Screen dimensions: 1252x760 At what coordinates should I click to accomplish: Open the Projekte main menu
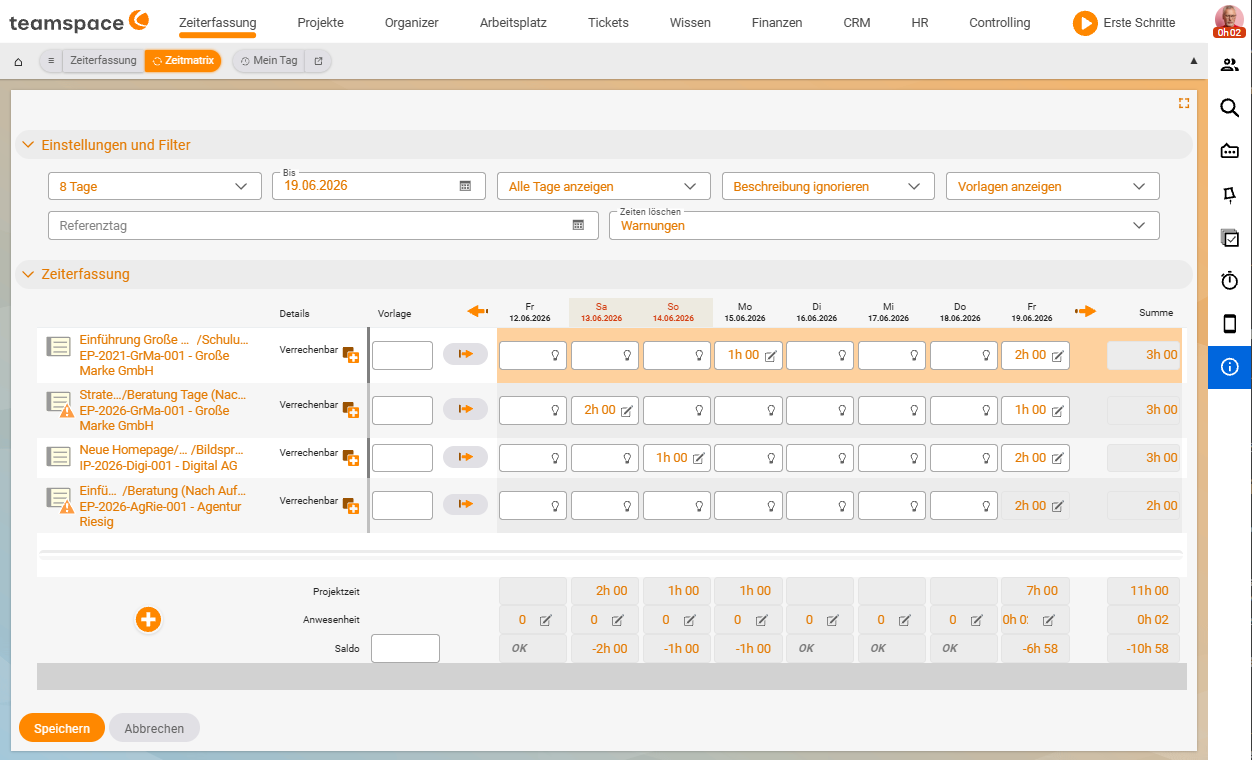coord(320,22)
